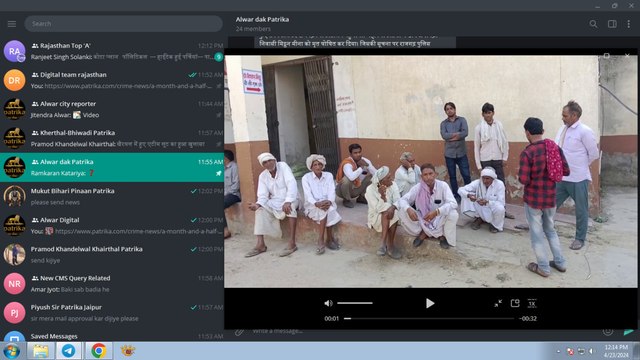Play the paused video
The width and height of the screenshot is (640, 360).
430,303
